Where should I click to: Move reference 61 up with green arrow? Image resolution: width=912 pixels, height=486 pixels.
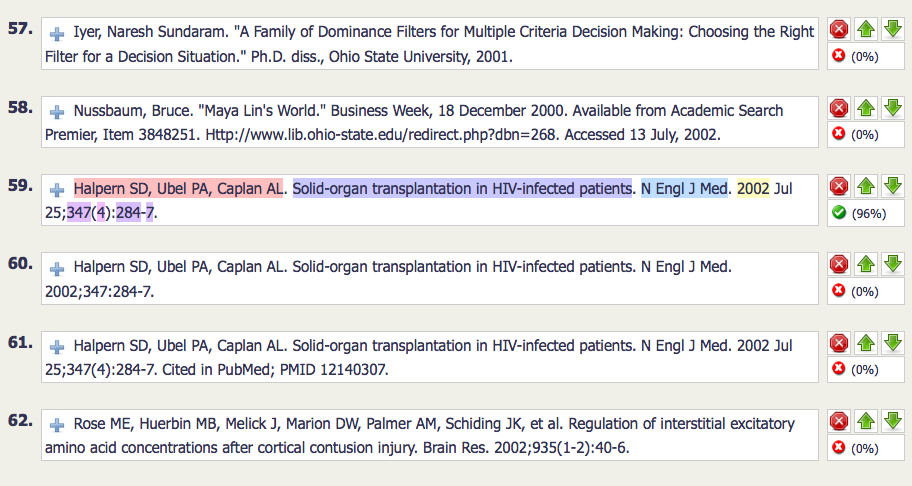(x=865, y=343)
